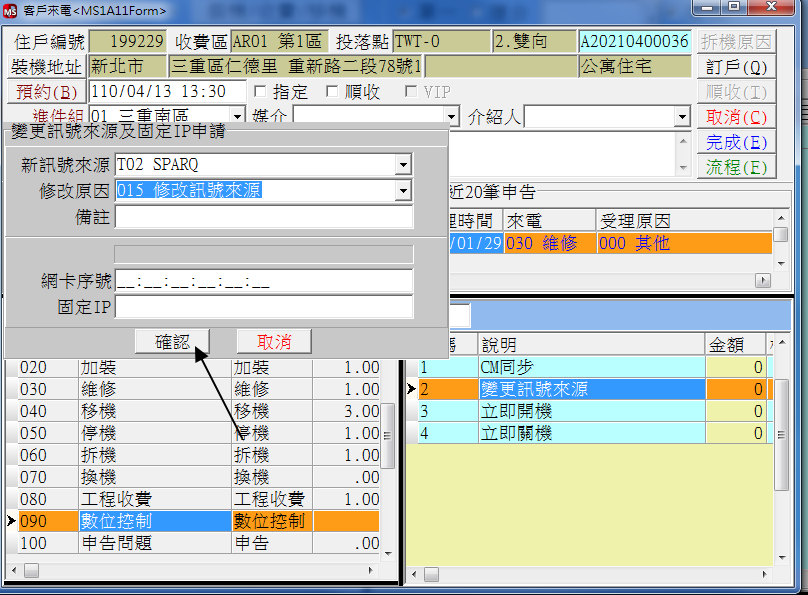Click the 網卡序號 MAC address field

(x=264, y=281)
